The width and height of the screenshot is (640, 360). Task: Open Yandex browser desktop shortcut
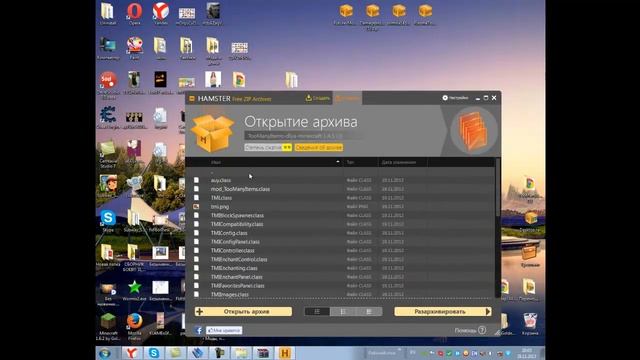pos(161,14)
